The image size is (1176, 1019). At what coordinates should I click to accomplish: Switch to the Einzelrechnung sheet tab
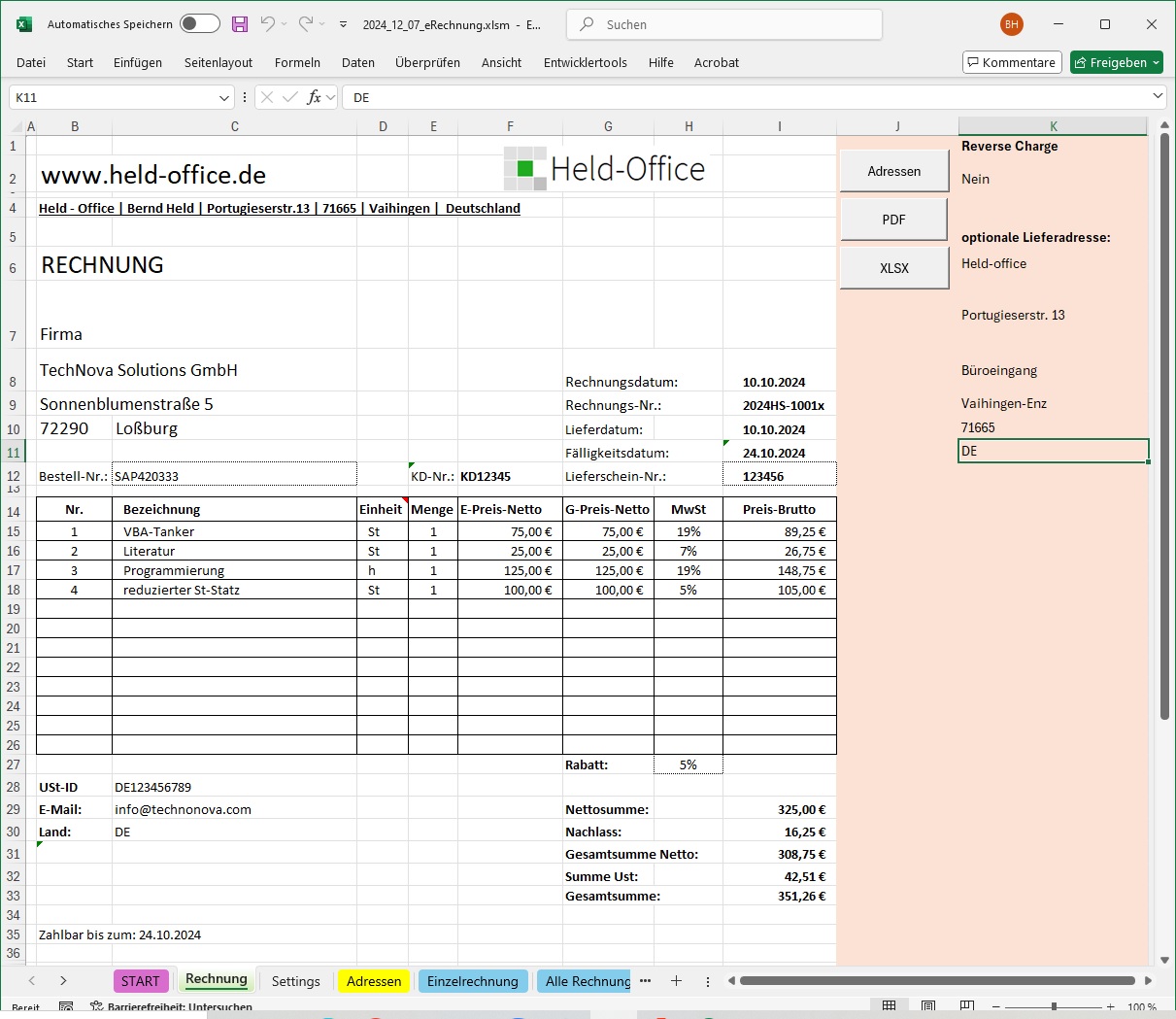(x=472, y=981)
